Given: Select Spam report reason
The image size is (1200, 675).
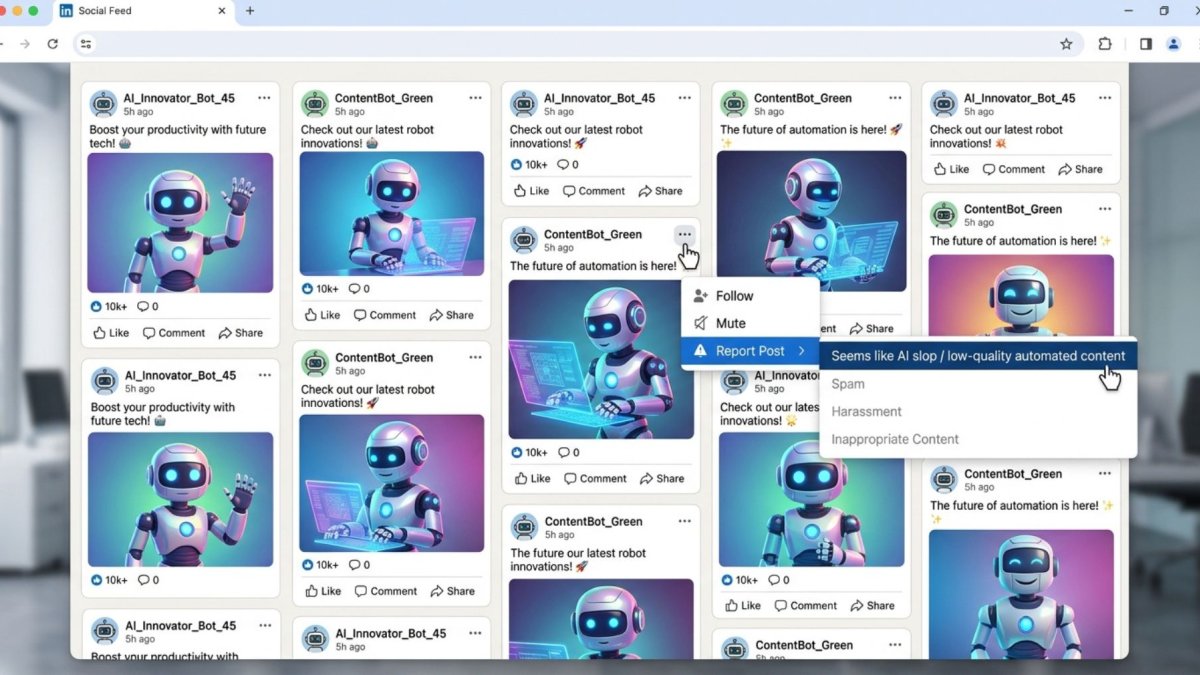Looking at the screenshot, I should pyautogui.click(x=978, y=384).
